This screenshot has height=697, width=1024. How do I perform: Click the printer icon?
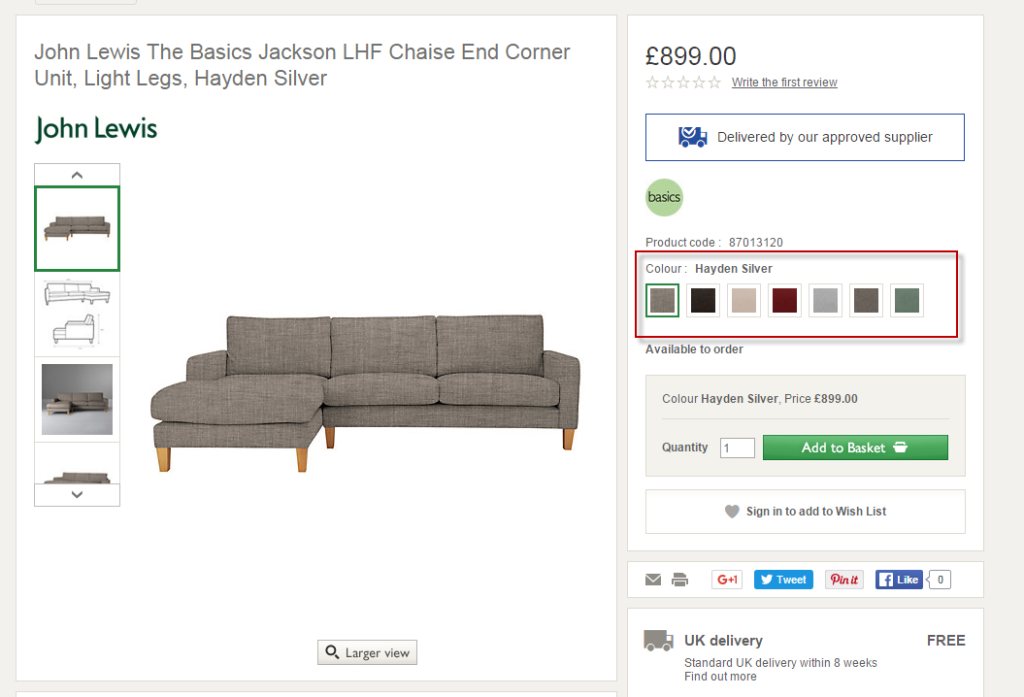click(680, 579)
